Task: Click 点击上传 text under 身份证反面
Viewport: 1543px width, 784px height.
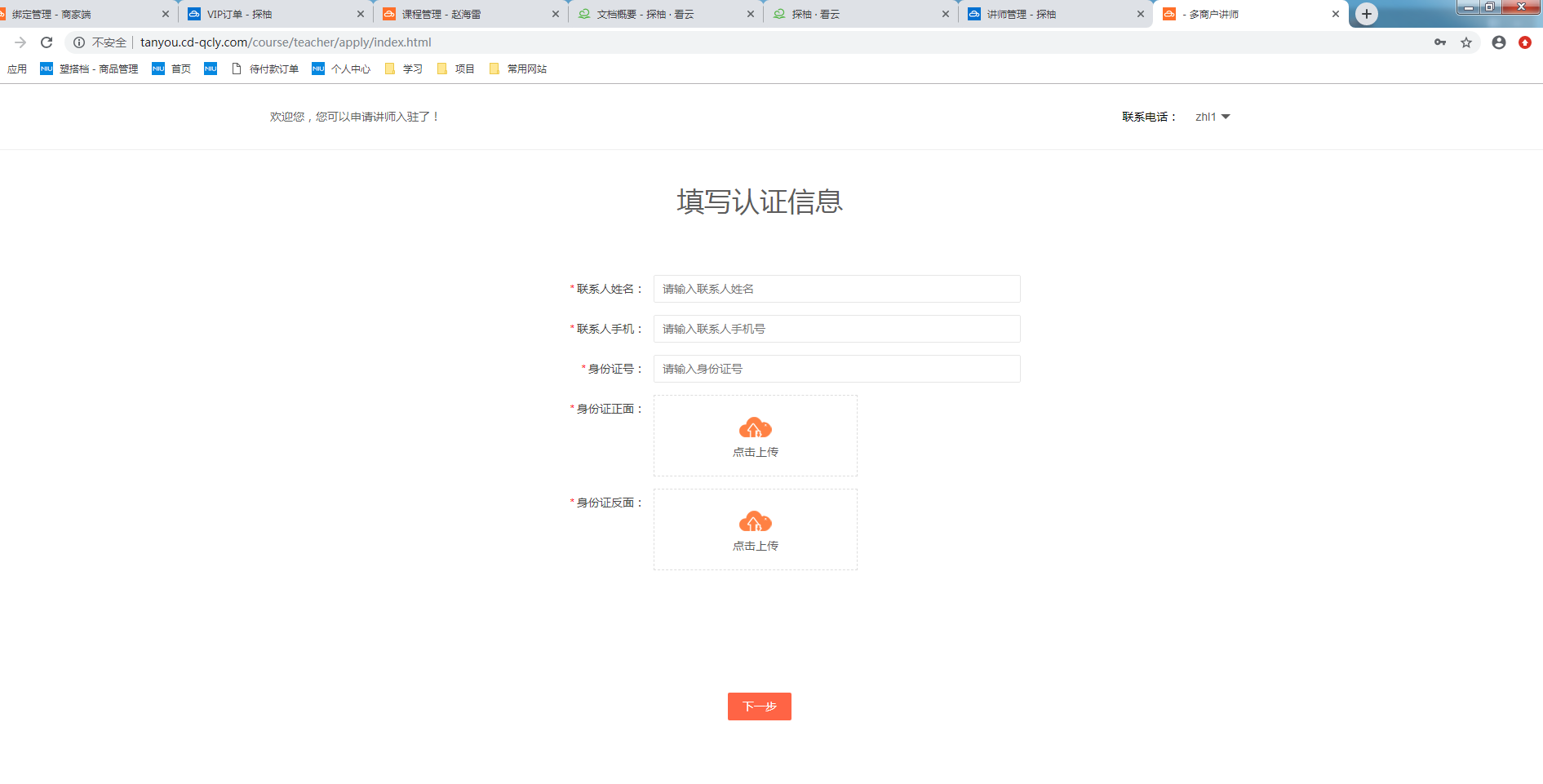Action: click(755, 546)
